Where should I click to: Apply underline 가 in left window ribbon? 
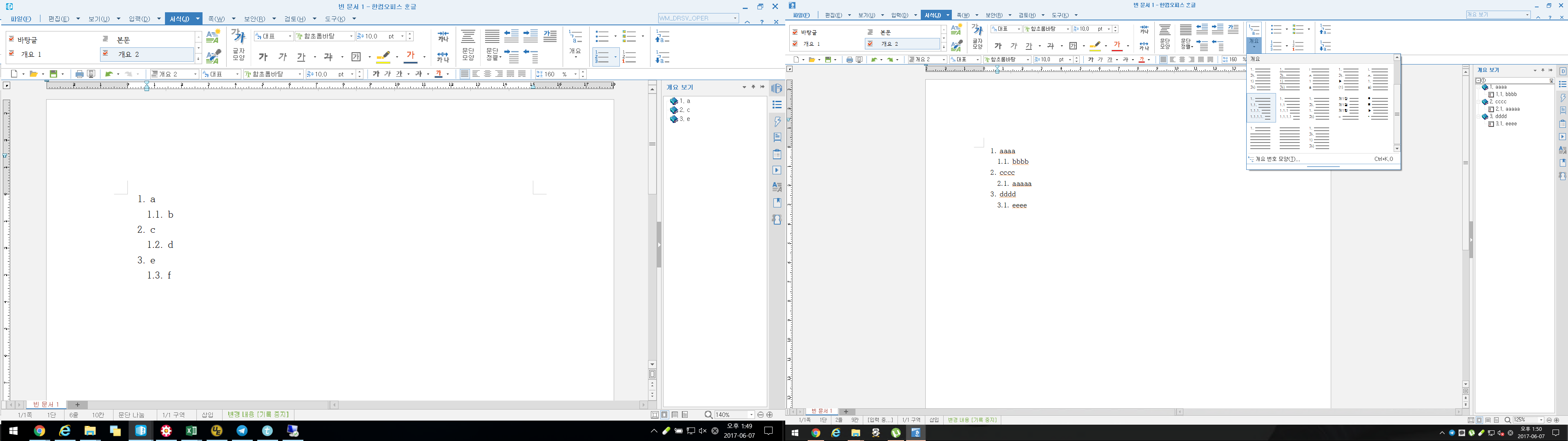point(301,57)
